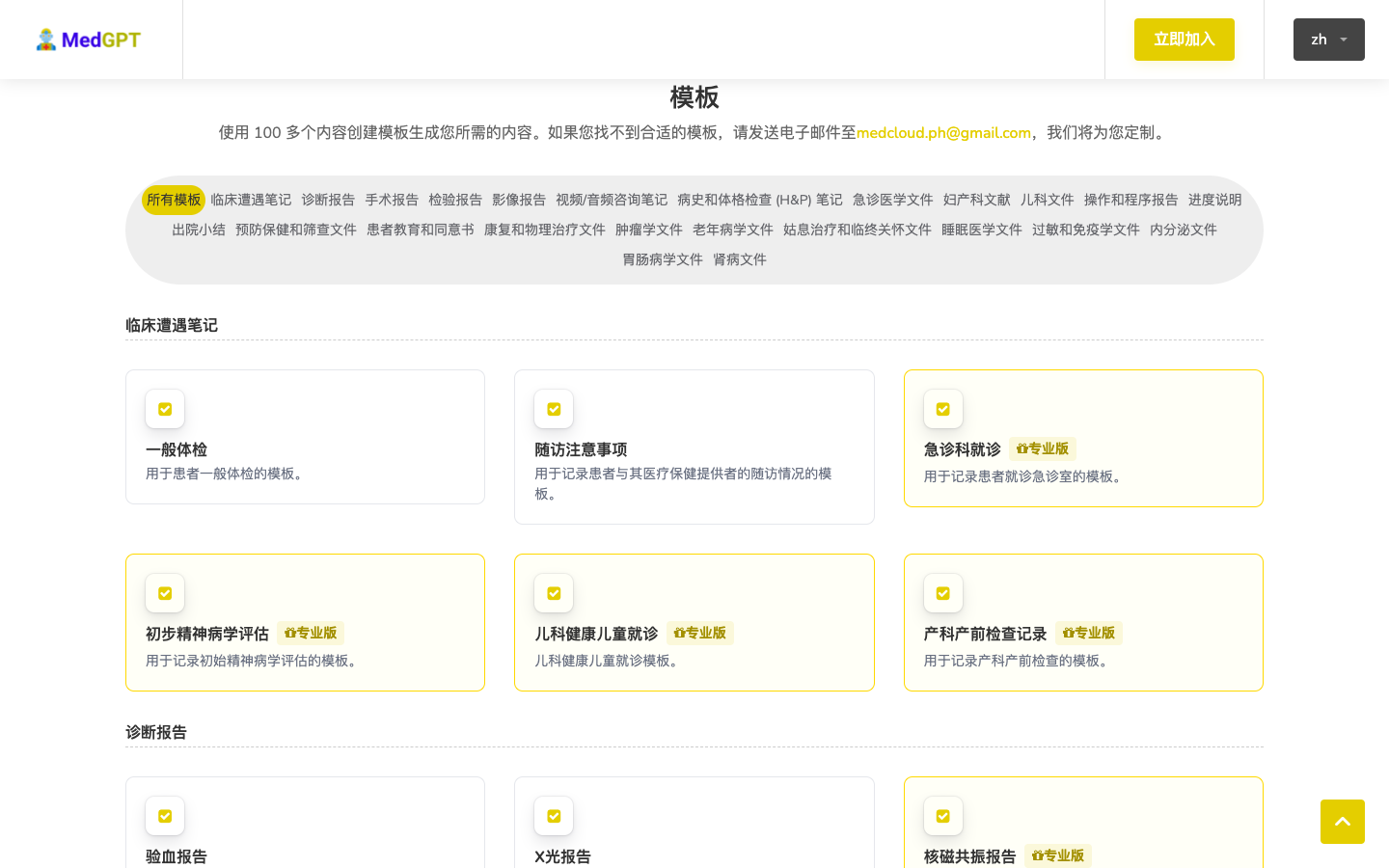
Task: Select the 所有模板 filter
Action: (174, 200)
